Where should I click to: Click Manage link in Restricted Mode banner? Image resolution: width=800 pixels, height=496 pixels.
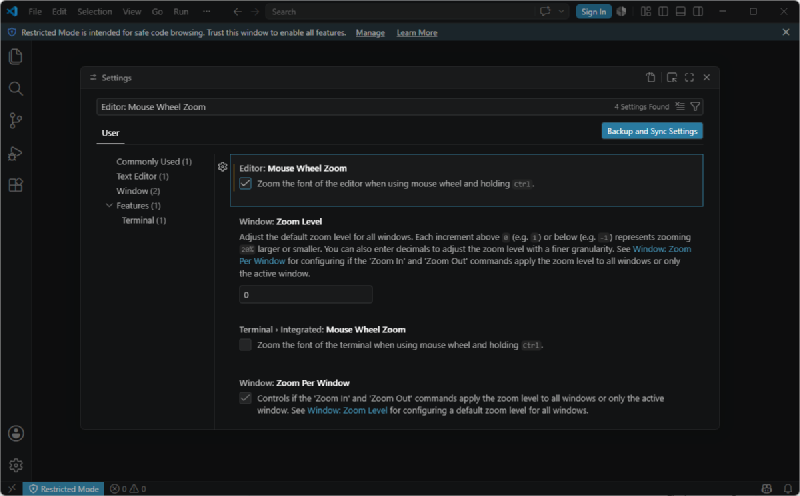(370, 33)
